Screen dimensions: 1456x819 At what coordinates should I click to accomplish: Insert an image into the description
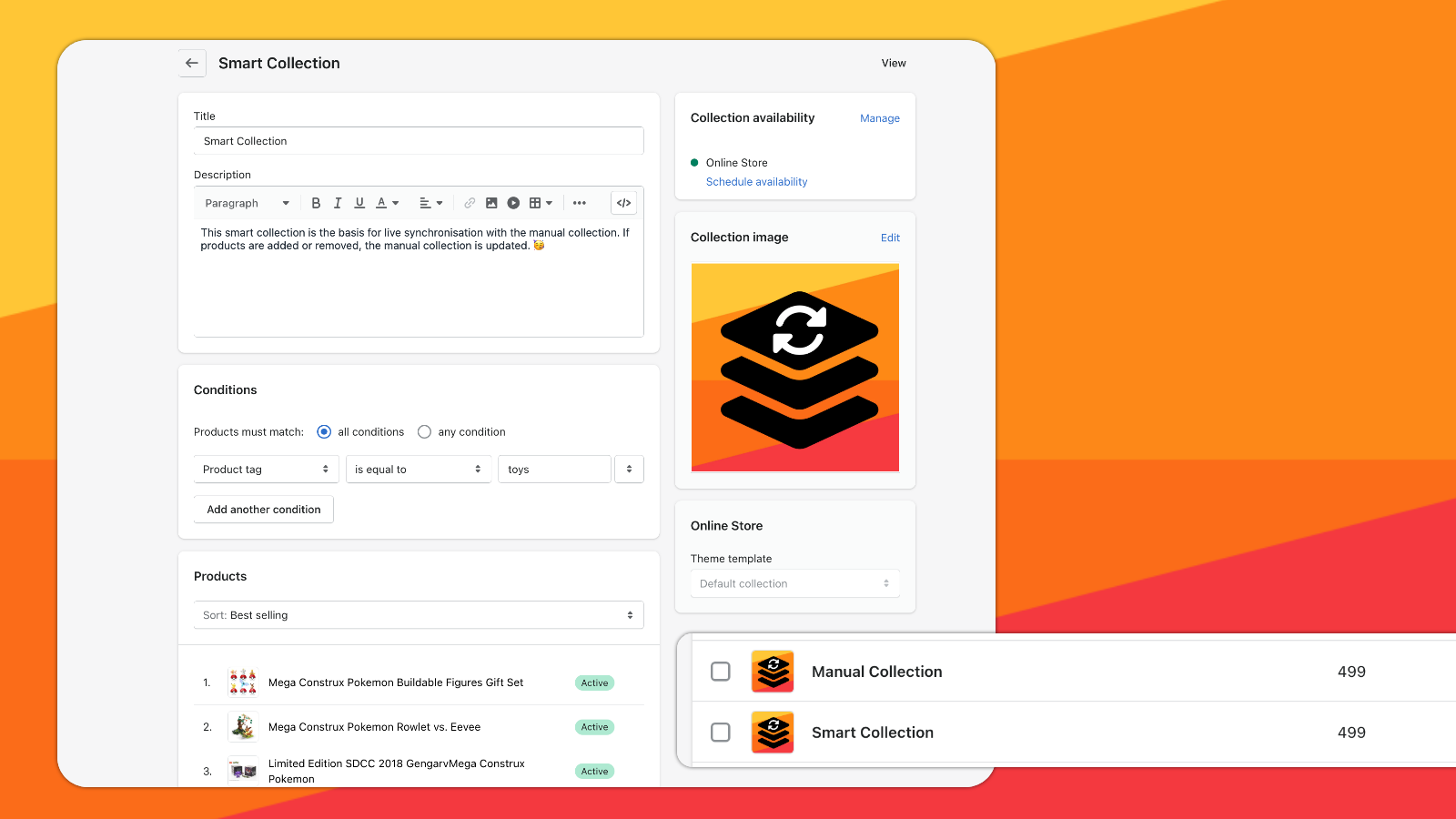click(491, 203)
